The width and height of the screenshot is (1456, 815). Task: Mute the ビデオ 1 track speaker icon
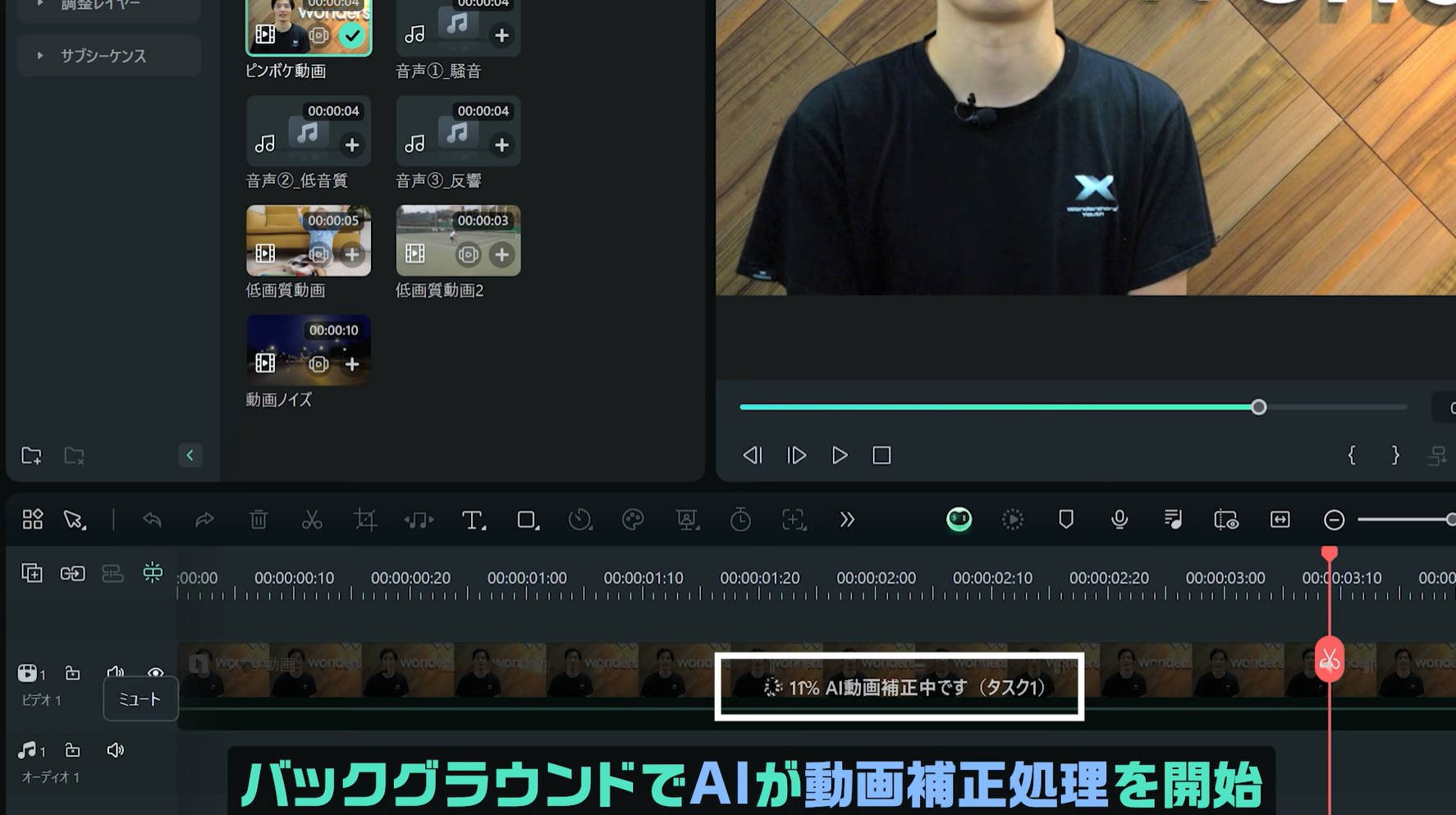tap(116, 673)
